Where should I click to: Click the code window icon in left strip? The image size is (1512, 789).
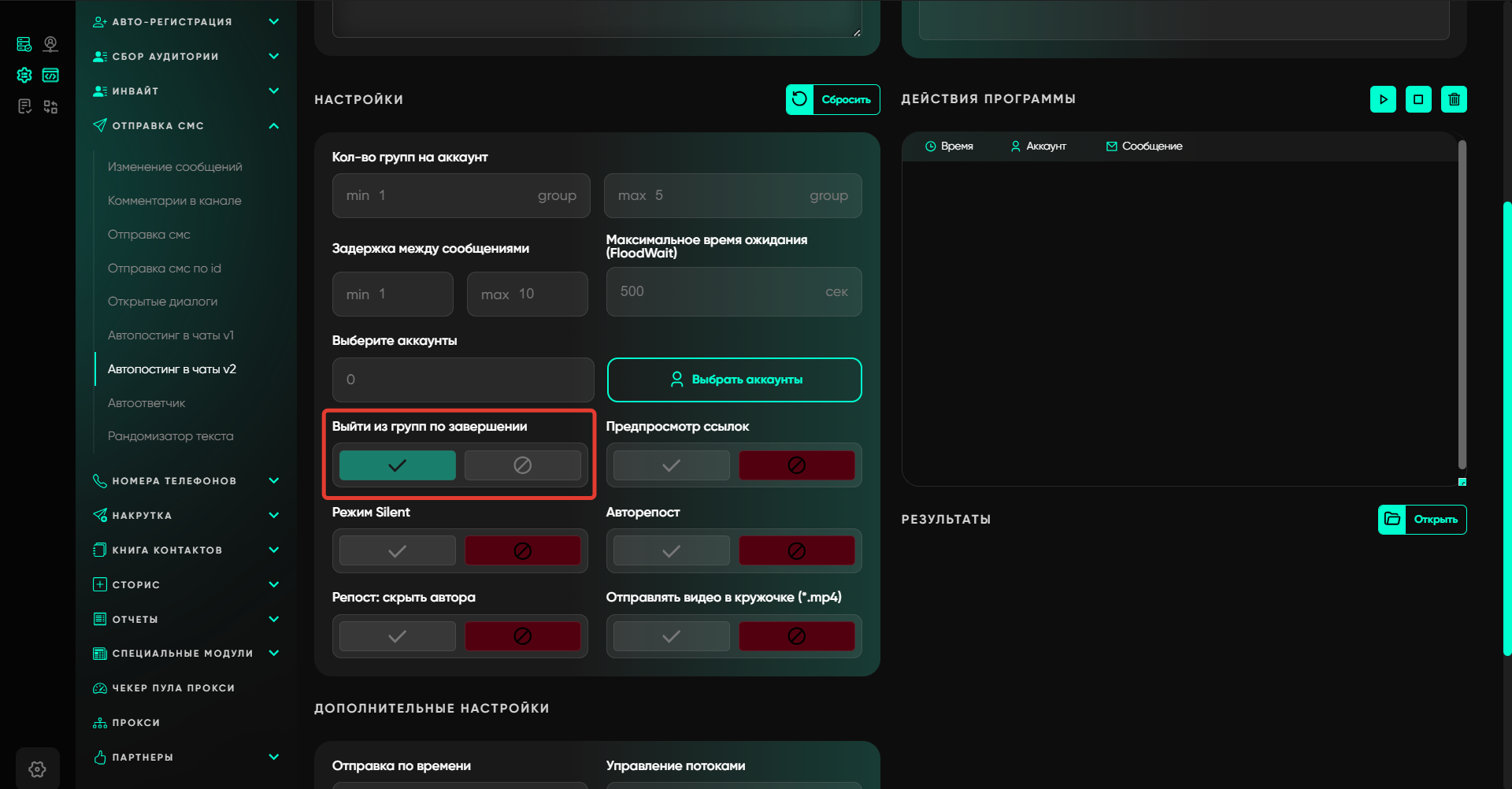pyautogui.click(x=50, y=76)
